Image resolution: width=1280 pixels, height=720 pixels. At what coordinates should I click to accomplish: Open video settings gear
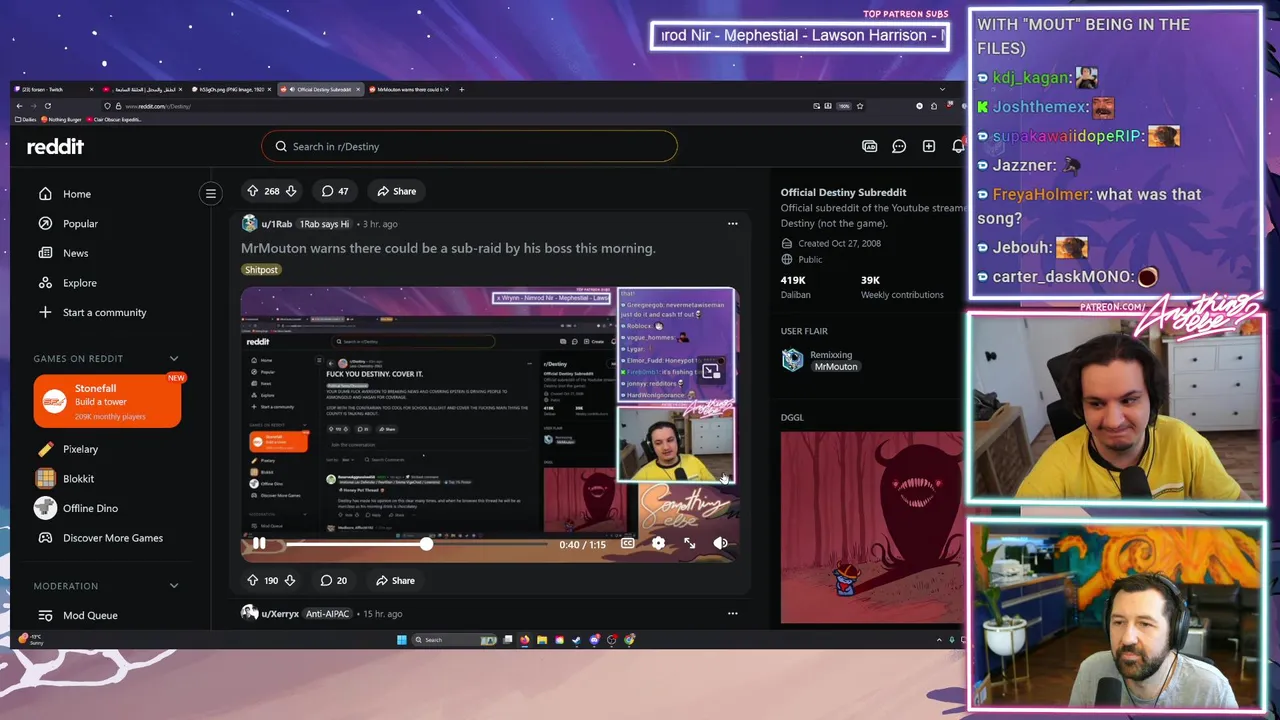pos(658,543)
